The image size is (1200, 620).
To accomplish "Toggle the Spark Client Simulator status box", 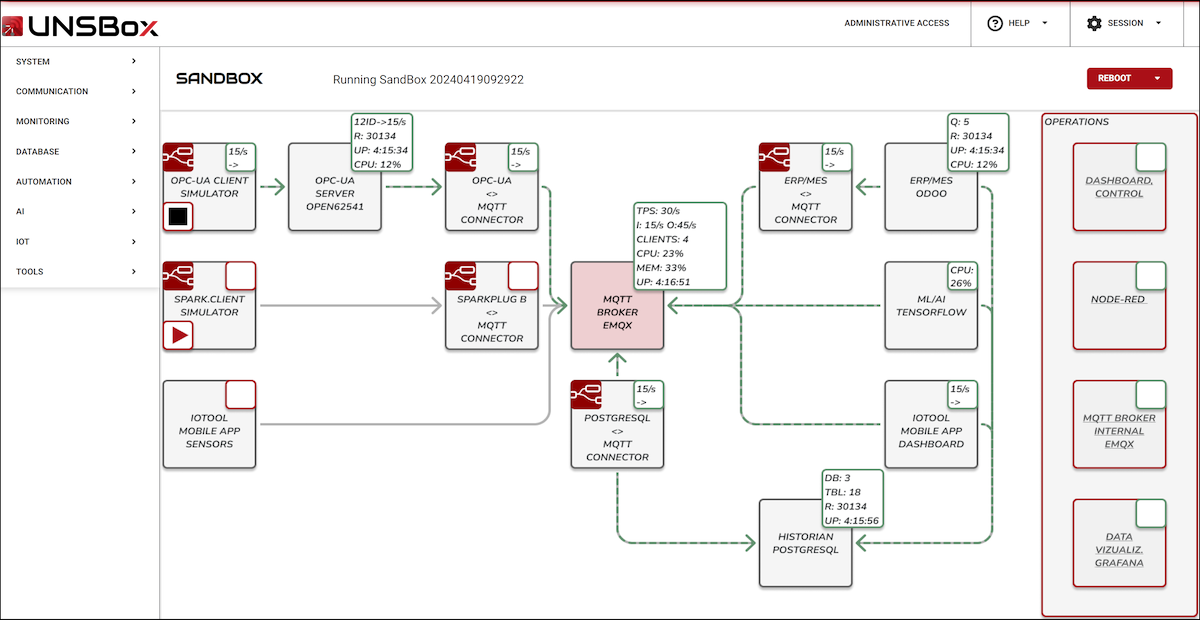I will pyautogui.click(x=241, y=276).
